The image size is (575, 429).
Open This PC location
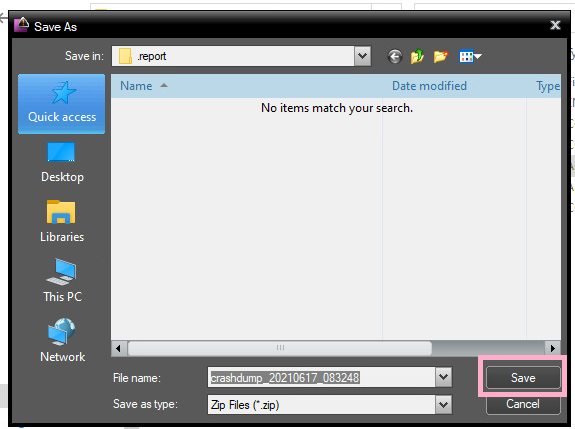[x=62, y=281]
